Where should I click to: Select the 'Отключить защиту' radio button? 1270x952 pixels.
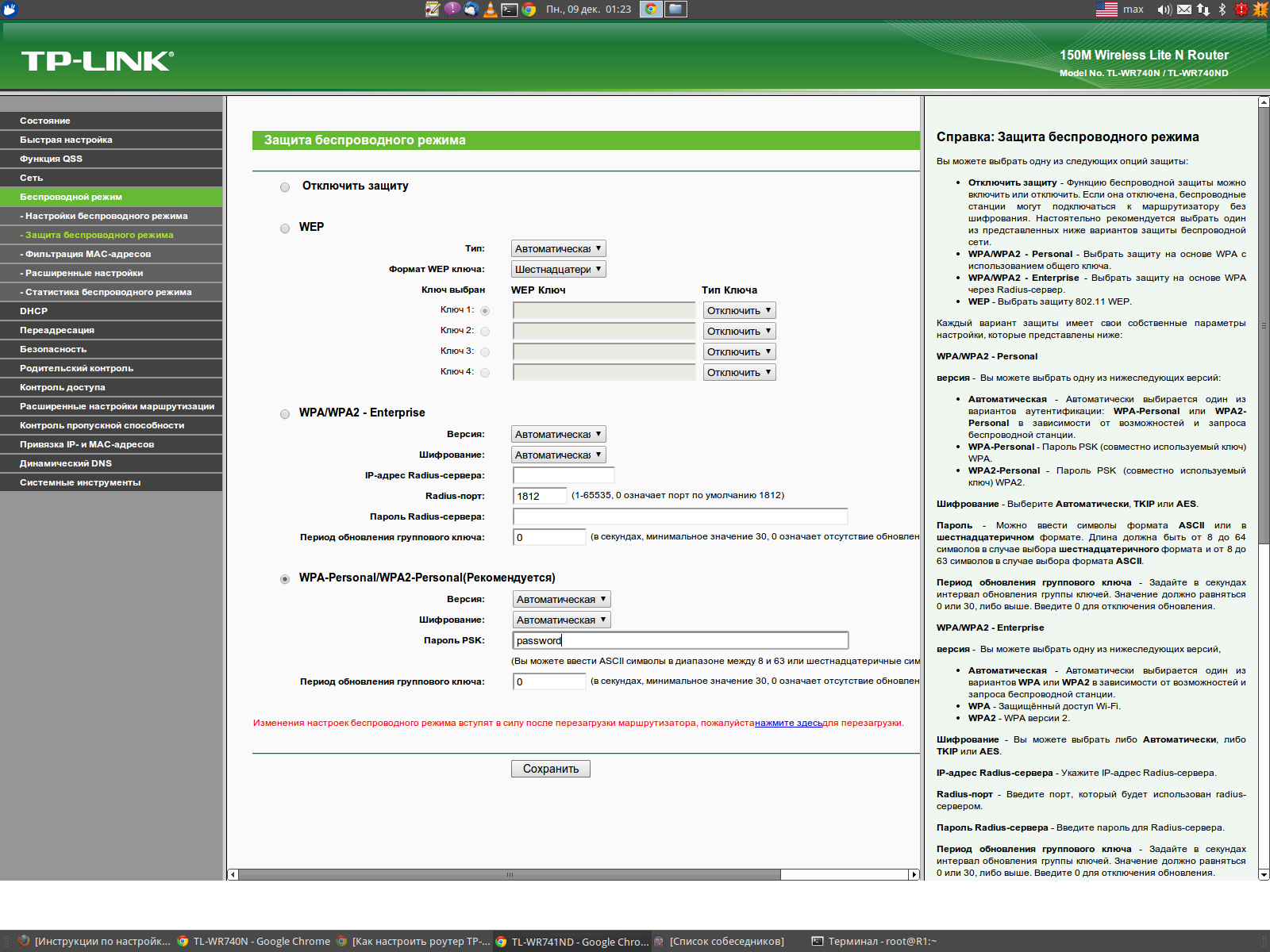pos(285,187)
